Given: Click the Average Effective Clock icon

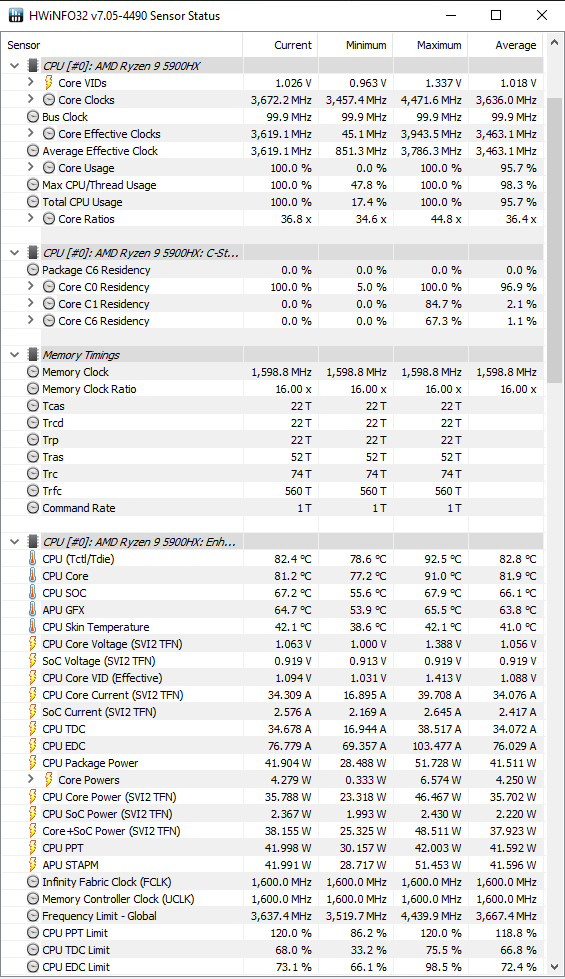Looking at the screenshot, I should [33, 150].
